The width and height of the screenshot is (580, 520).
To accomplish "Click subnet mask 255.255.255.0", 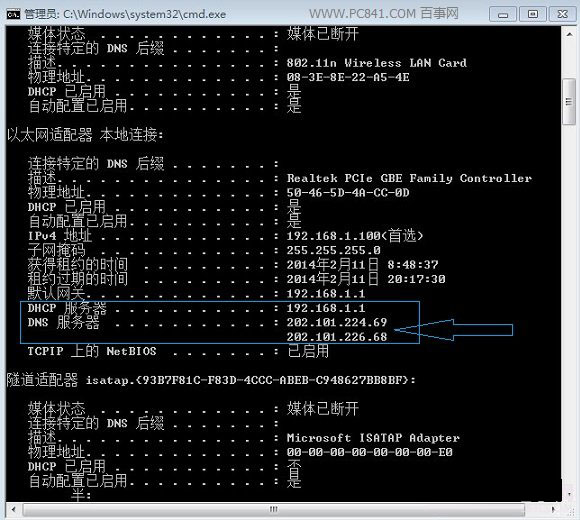I will click(x=333, y=250).
